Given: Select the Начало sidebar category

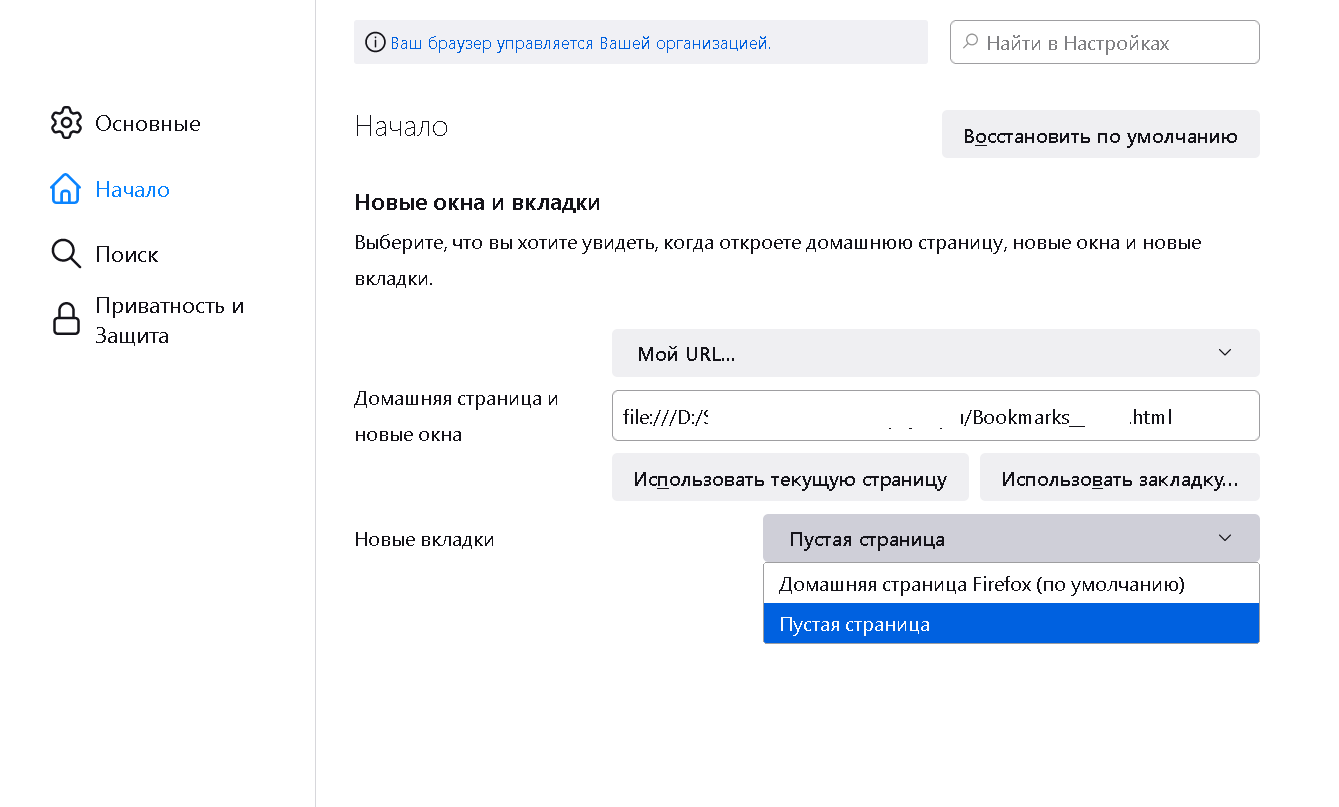Looking at the screenshot, I should point(132,190).
